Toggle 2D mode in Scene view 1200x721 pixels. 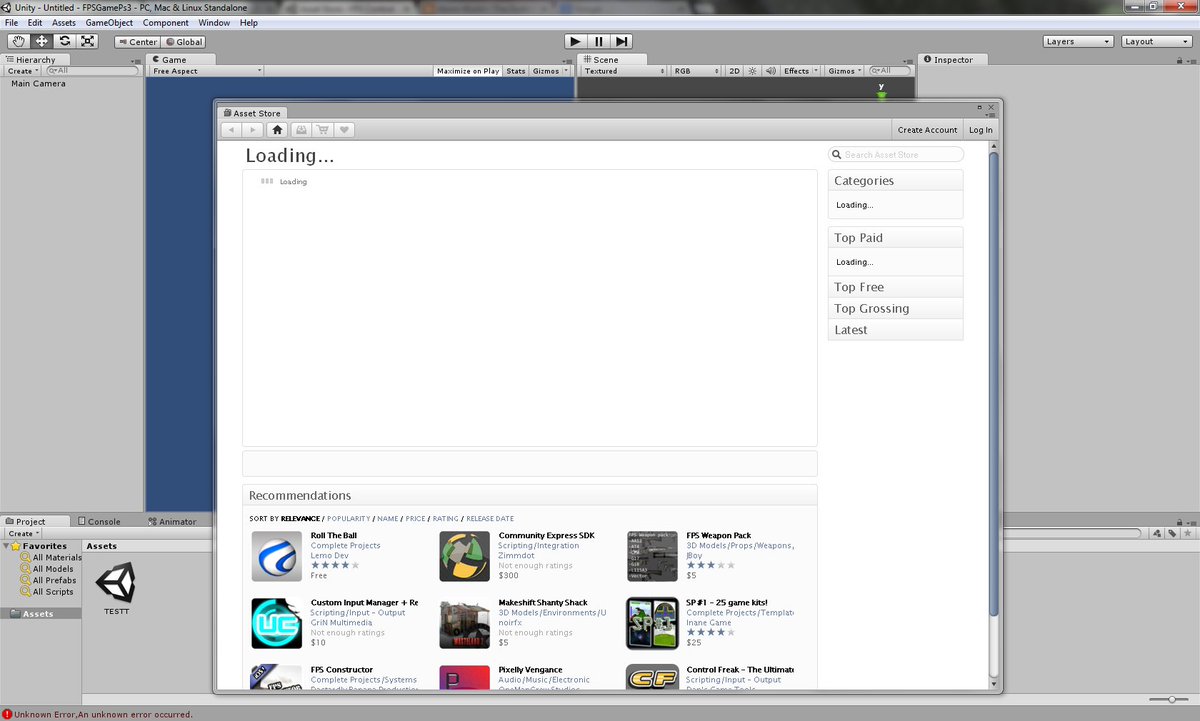(x=734, y=71)
